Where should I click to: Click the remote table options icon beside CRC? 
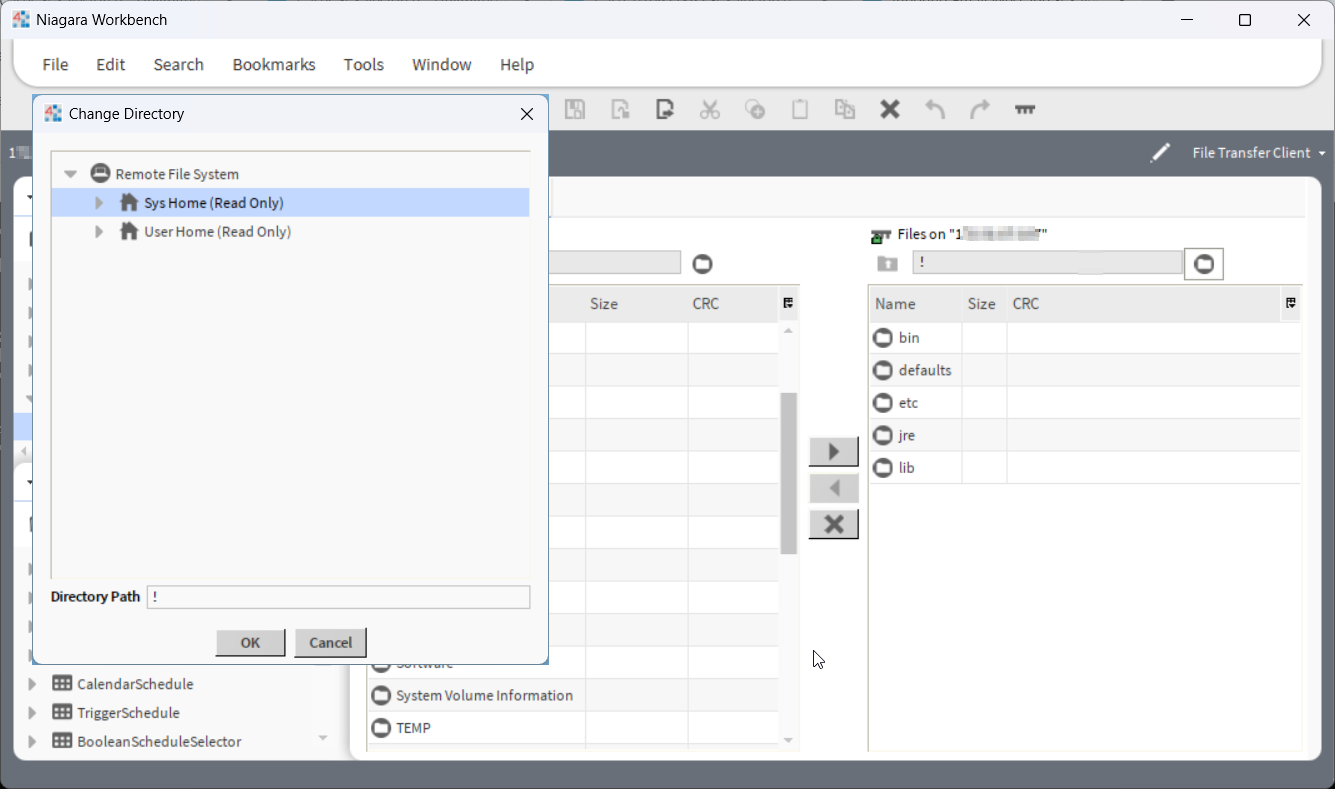(x=1291, y=303)
